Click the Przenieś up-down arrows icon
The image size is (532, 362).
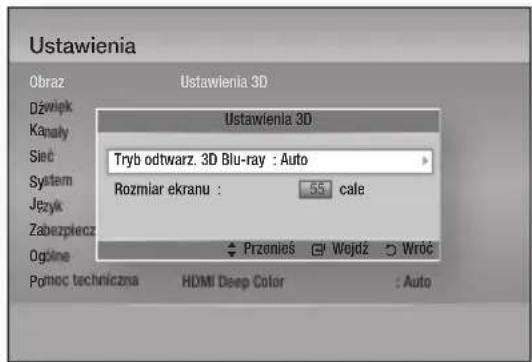pyautogui.click(x=231, y=249)
